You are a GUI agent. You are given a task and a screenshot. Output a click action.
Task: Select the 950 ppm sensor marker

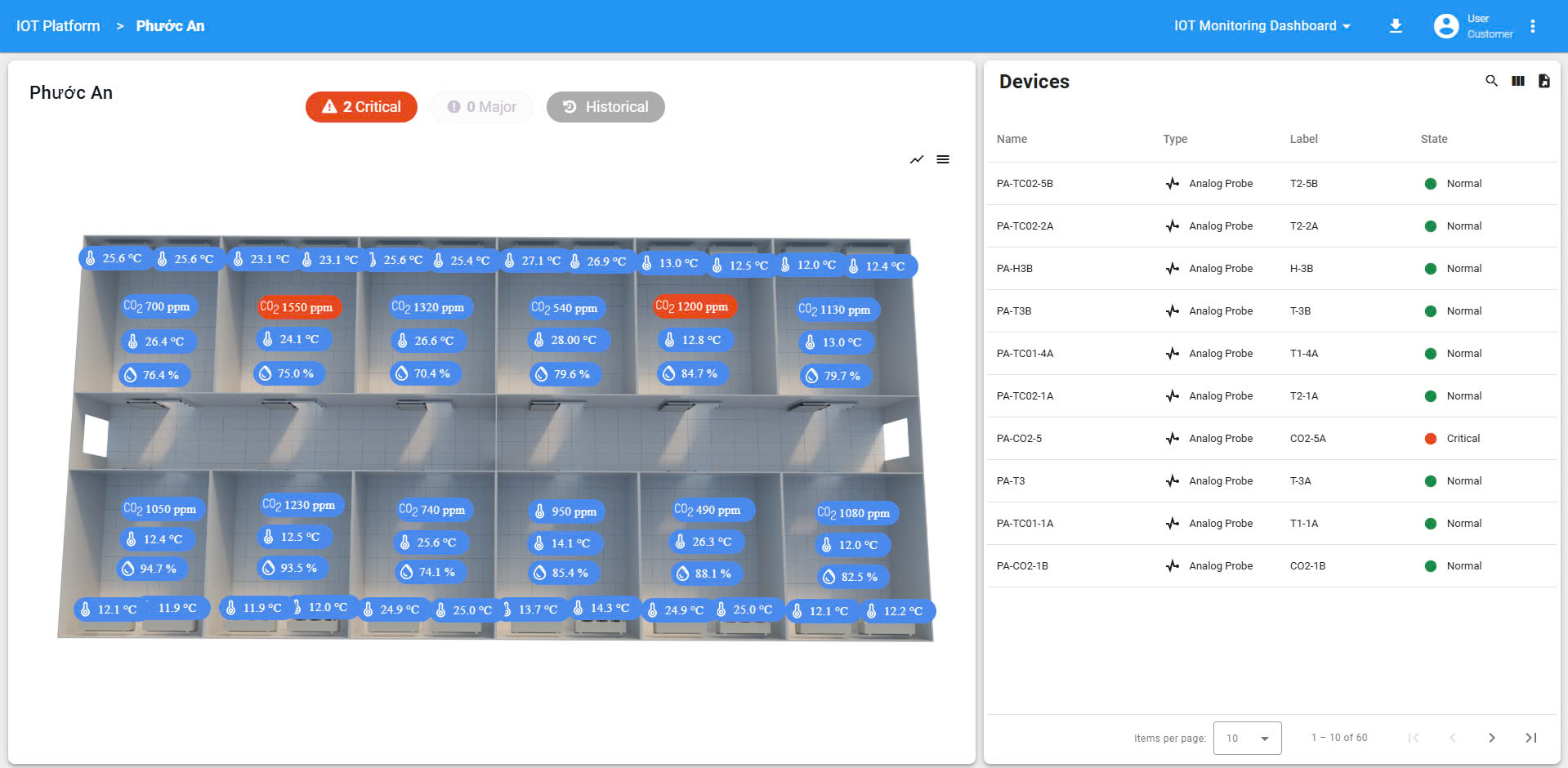pyautogui.click(x=567, y=511)
